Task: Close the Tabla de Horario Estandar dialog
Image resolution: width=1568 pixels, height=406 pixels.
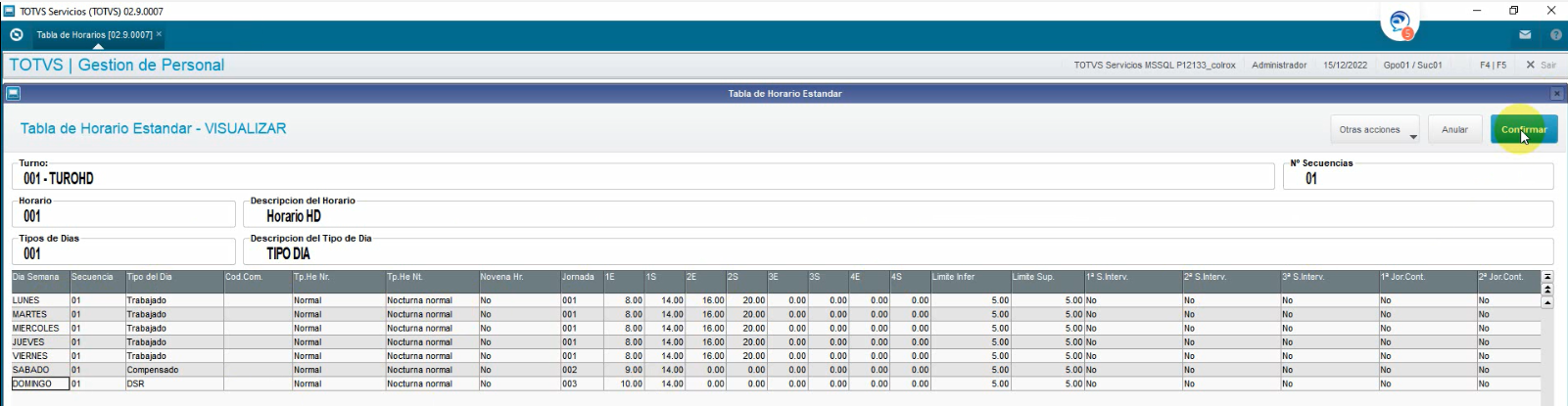Action: (1556, 94)
